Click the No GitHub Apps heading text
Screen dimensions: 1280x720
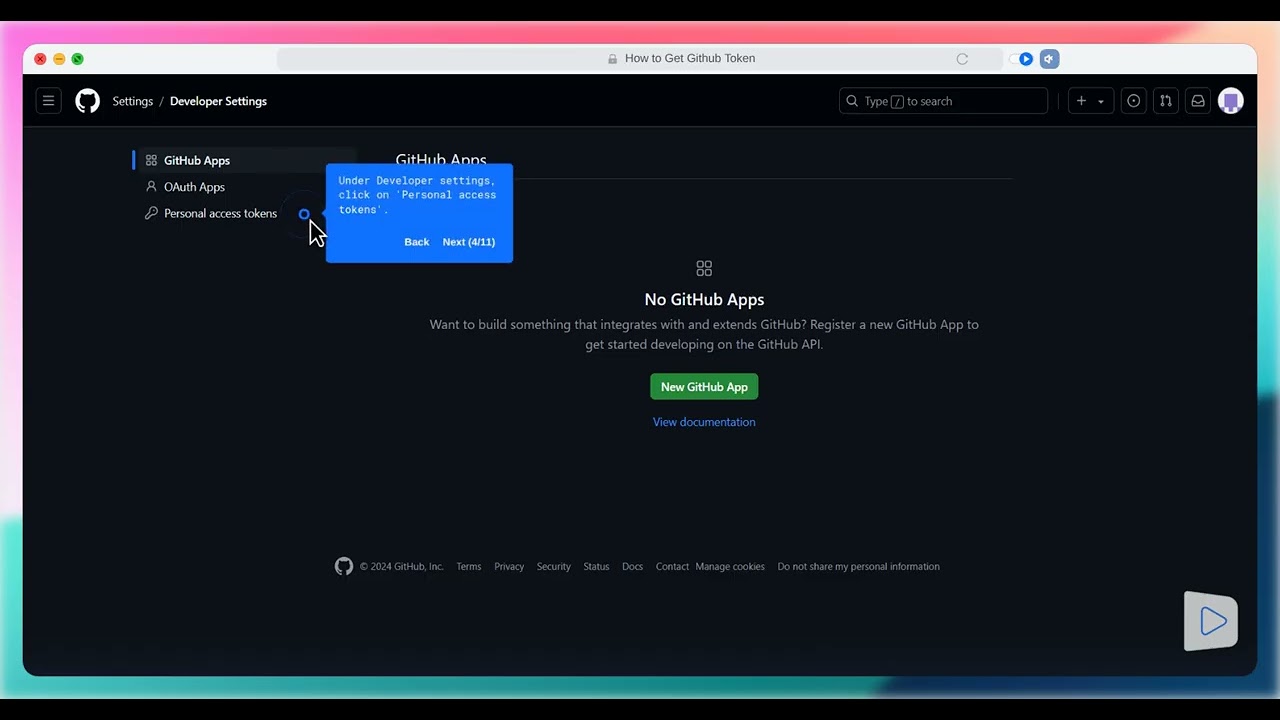[704, 299]
